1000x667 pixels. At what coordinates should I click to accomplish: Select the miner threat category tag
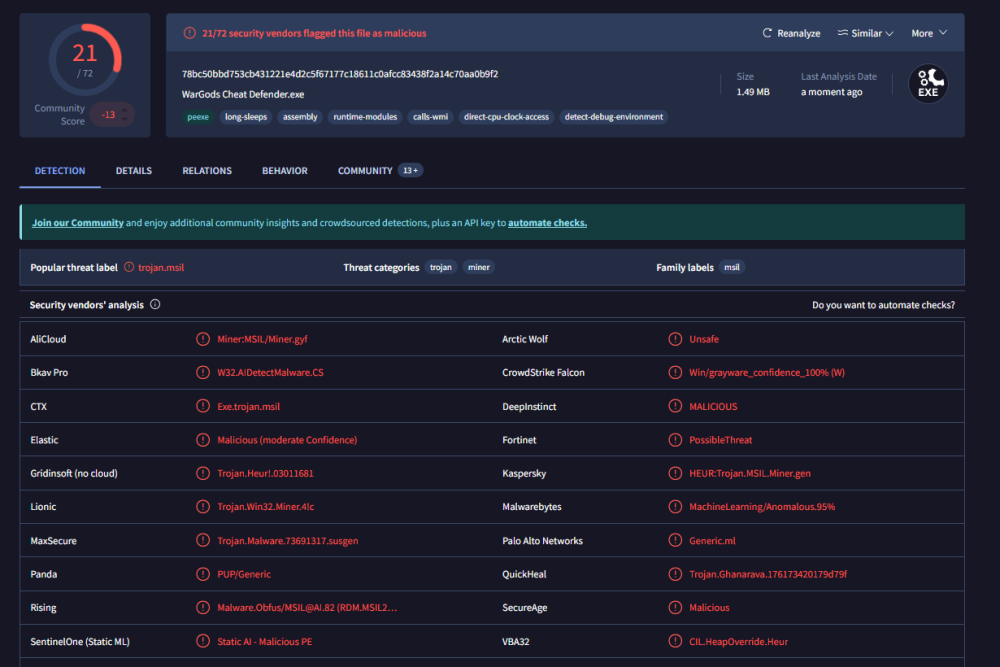478,267
